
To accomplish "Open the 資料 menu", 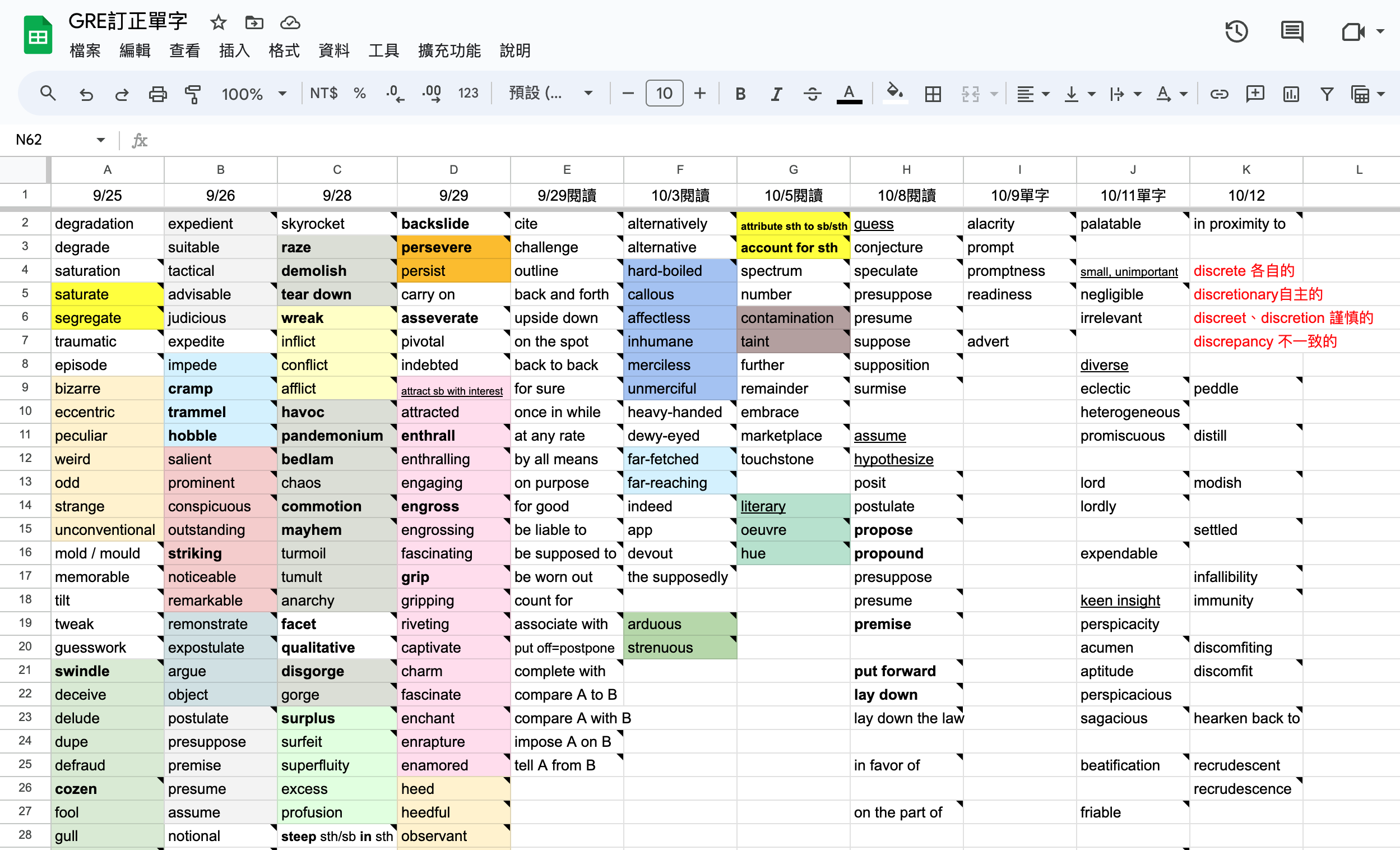I will [334, 50].
